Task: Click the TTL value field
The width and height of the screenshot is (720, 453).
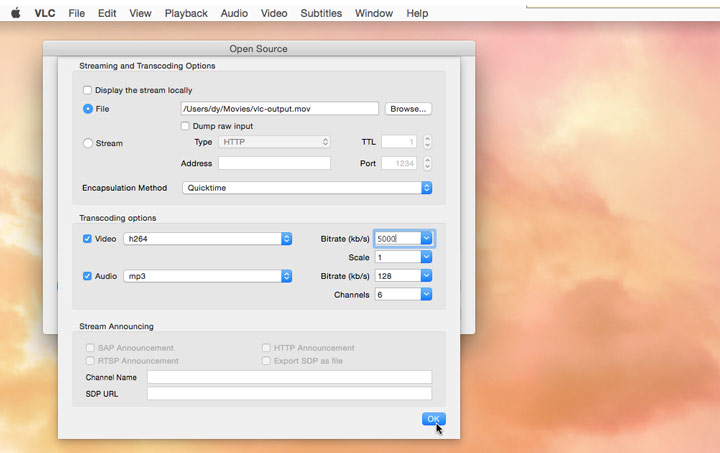Action: [399, 142]
